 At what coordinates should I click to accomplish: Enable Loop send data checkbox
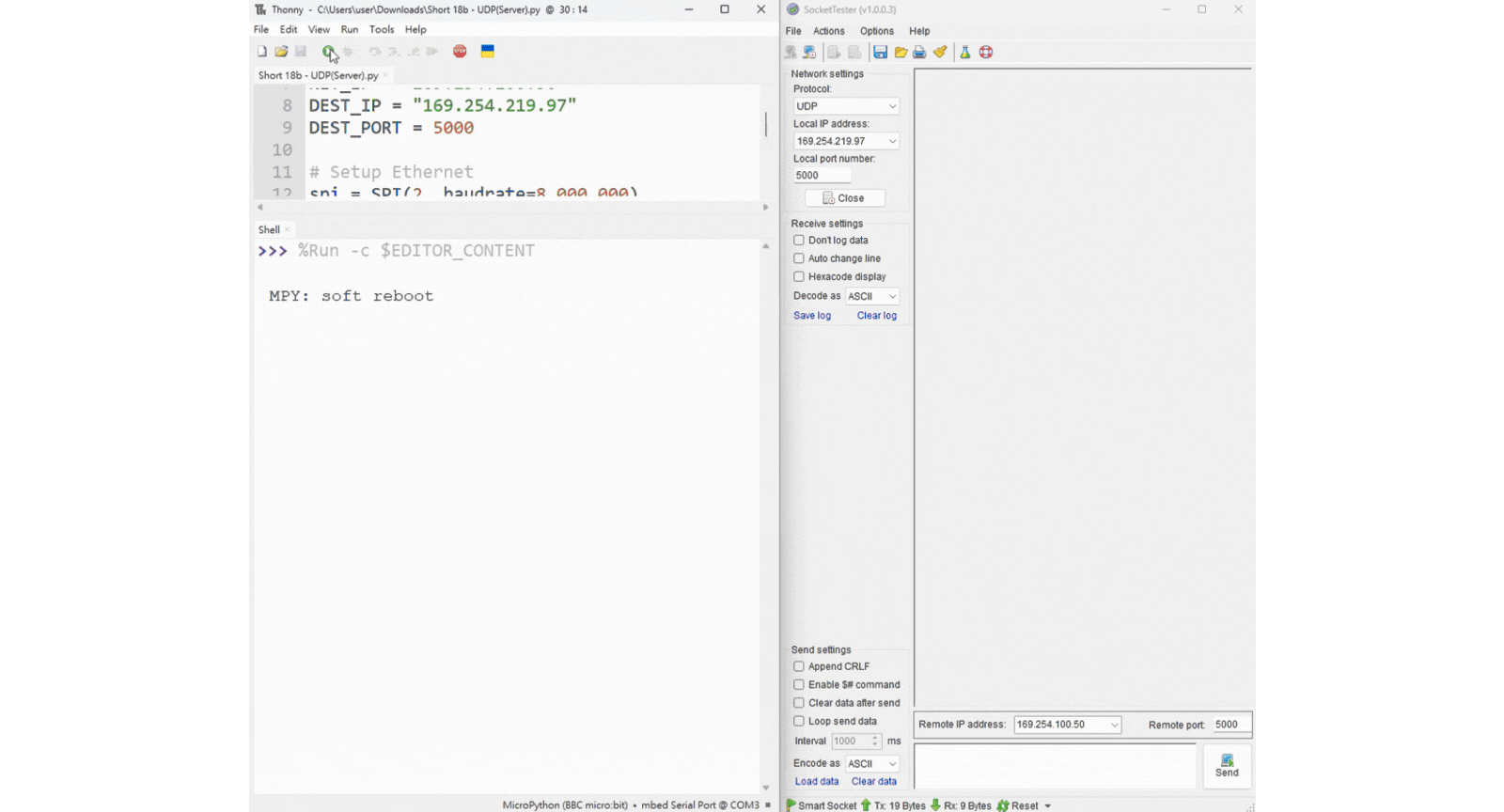click(x=799, y=722)
